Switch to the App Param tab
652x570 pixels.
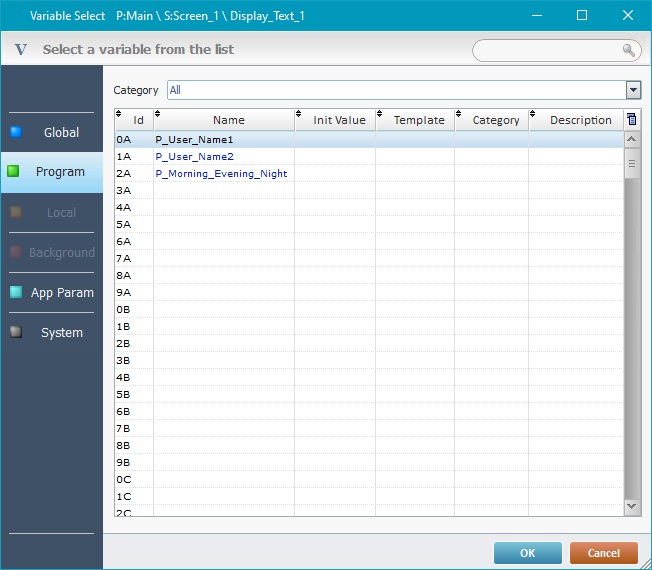click(x=62, y=292)
